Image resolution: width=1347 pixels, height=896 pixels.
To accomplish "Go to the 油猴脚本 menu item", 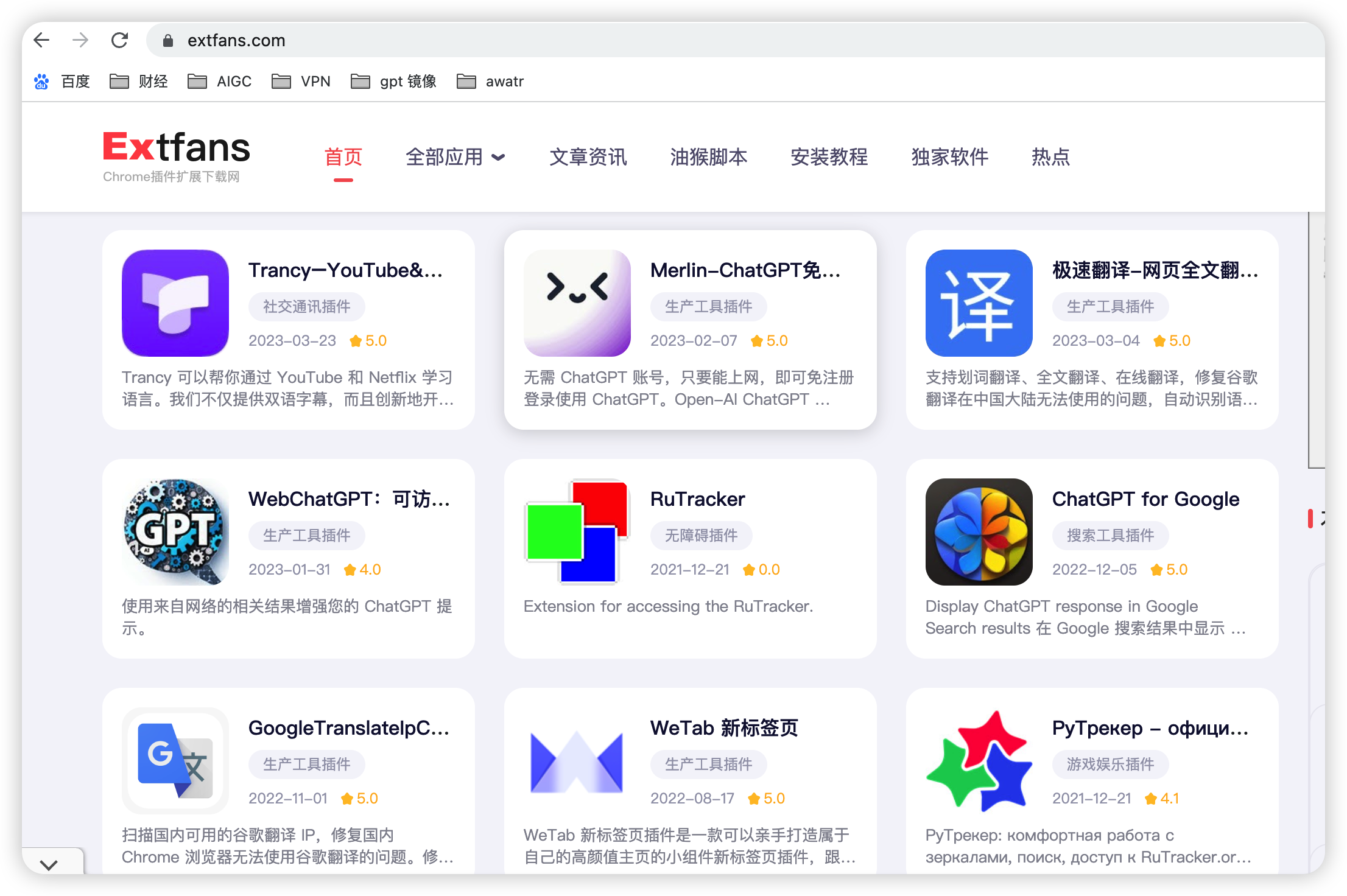I will pyautogui.click(x=708, y=157).
